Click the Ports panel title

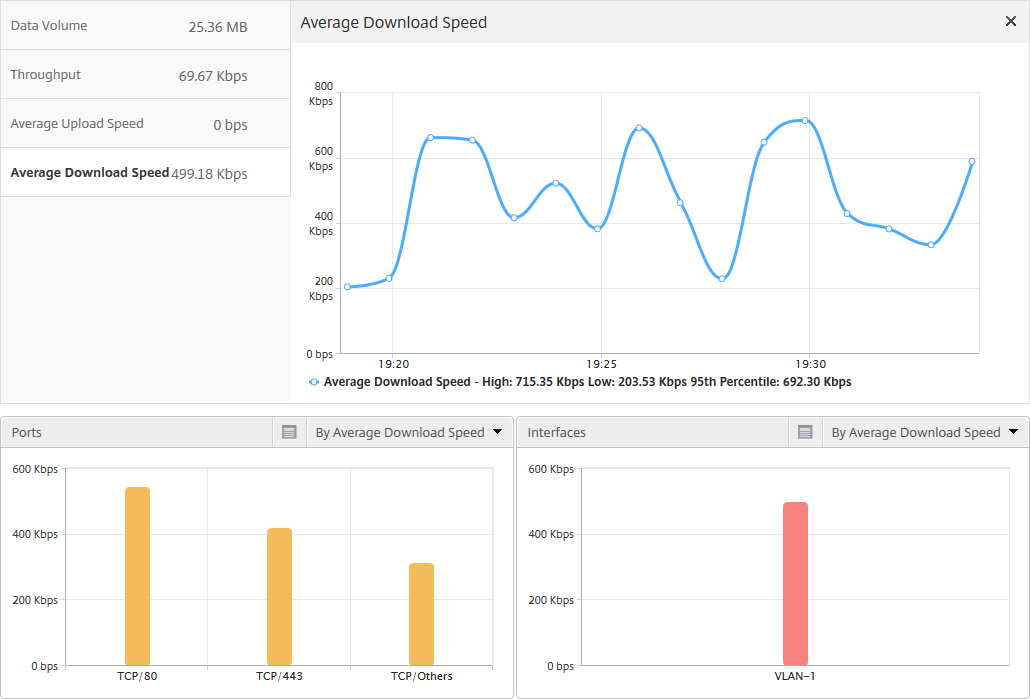(x=27, y=432)
